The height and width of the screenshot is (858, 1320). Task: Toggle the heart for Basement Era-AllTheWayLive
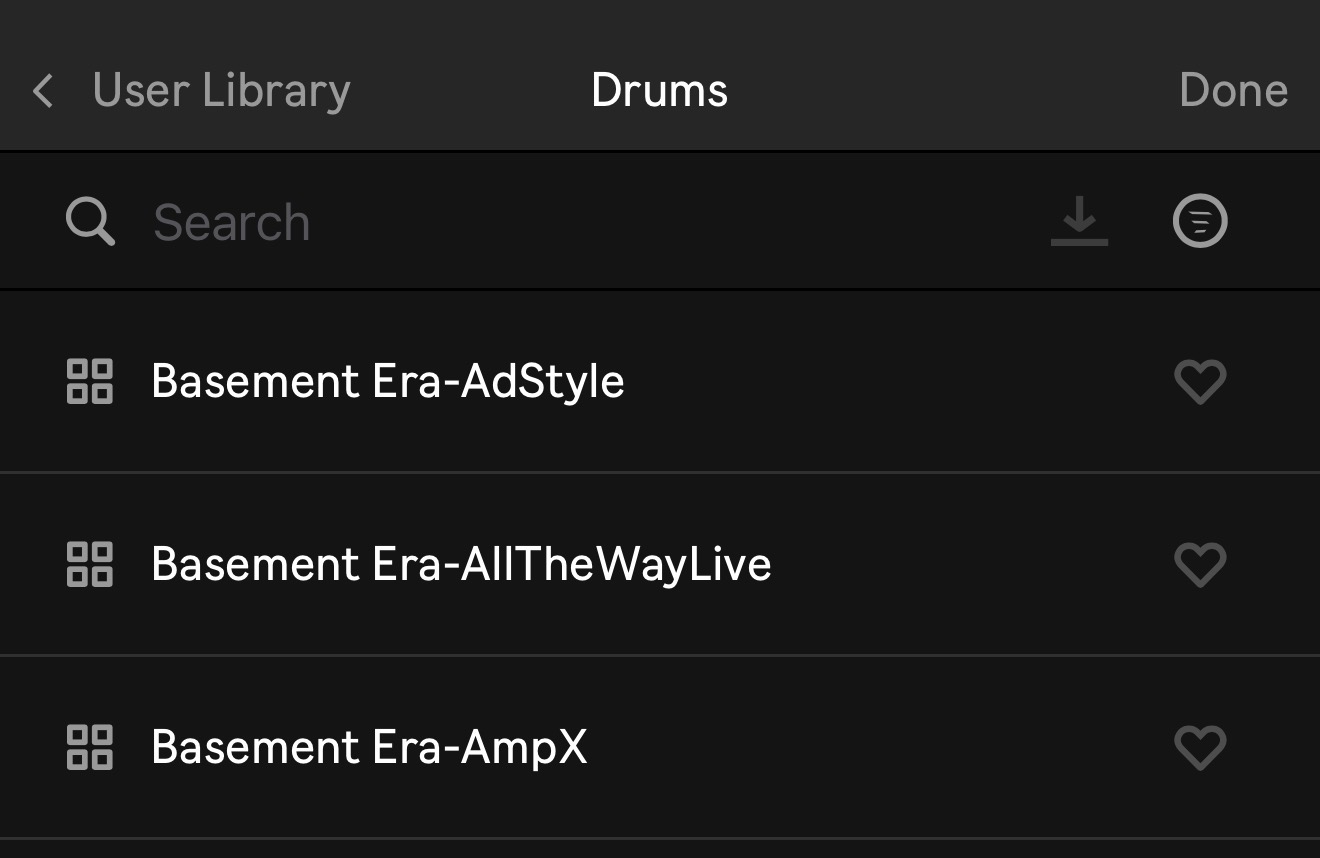[1200, 565]
